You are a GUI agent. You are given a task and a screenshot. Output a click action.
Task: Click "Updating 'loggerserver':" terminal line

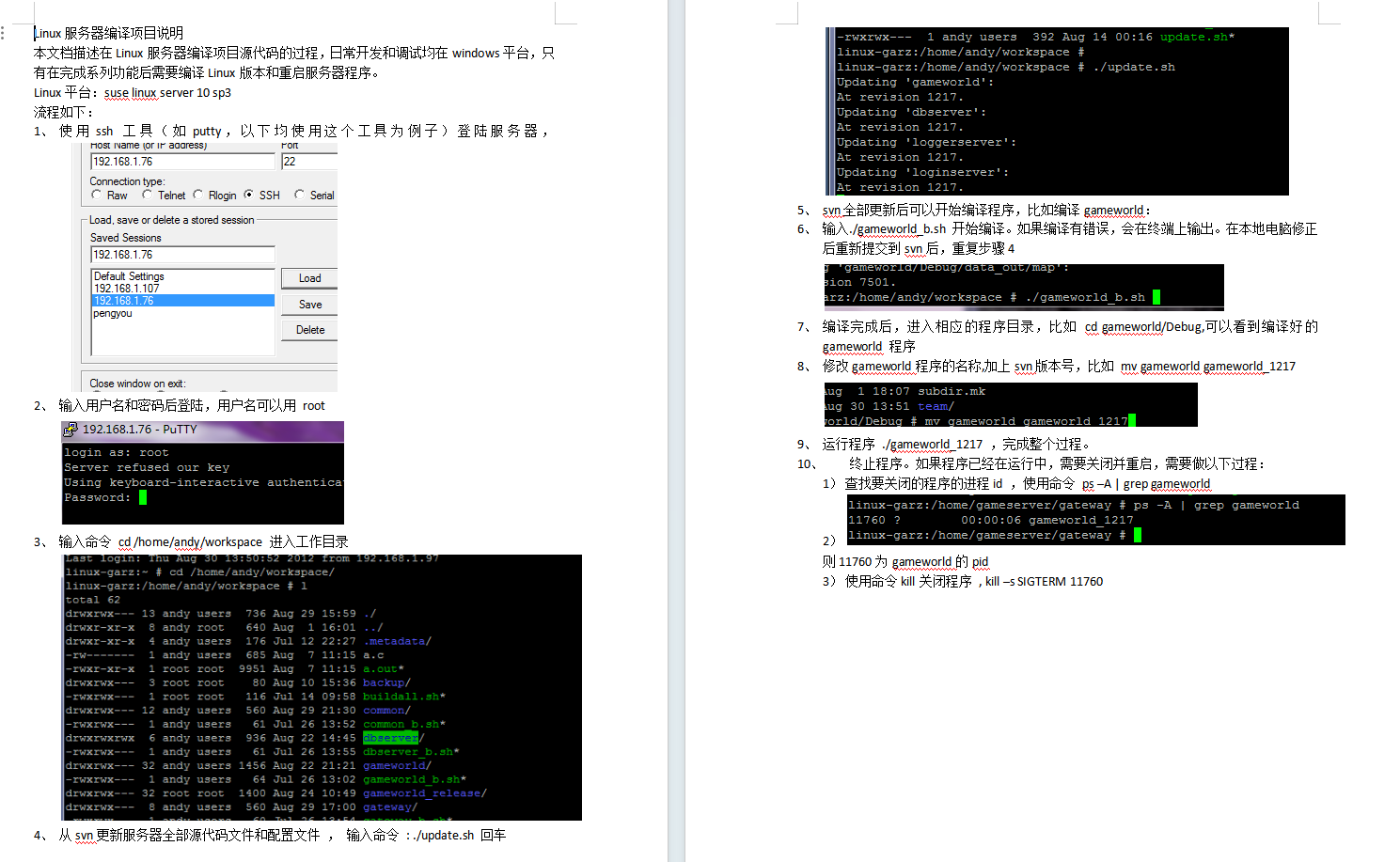pos(926,142)
